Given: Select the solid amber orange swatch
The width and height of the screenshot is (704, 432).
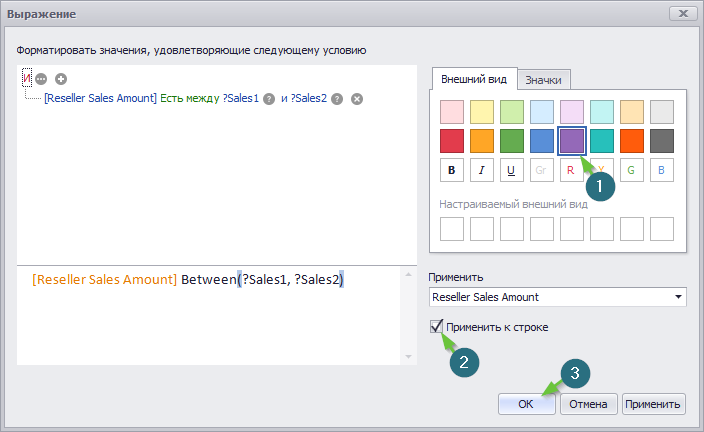Looking at the screenshot, I should pos(482,141).
